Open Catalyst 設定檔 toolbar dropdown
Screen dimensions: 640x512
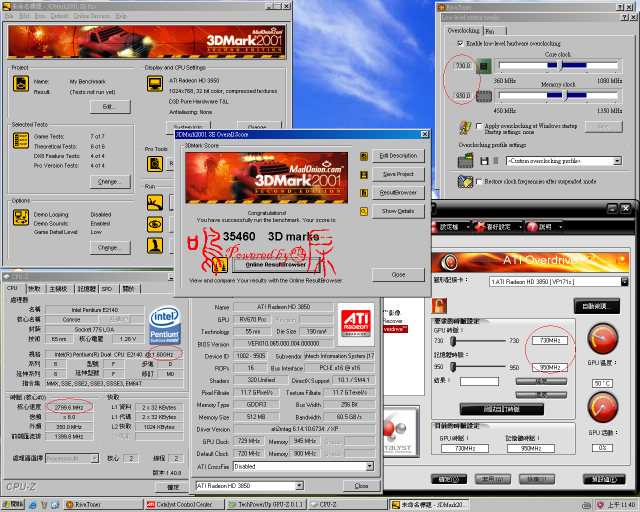(468, 227)
